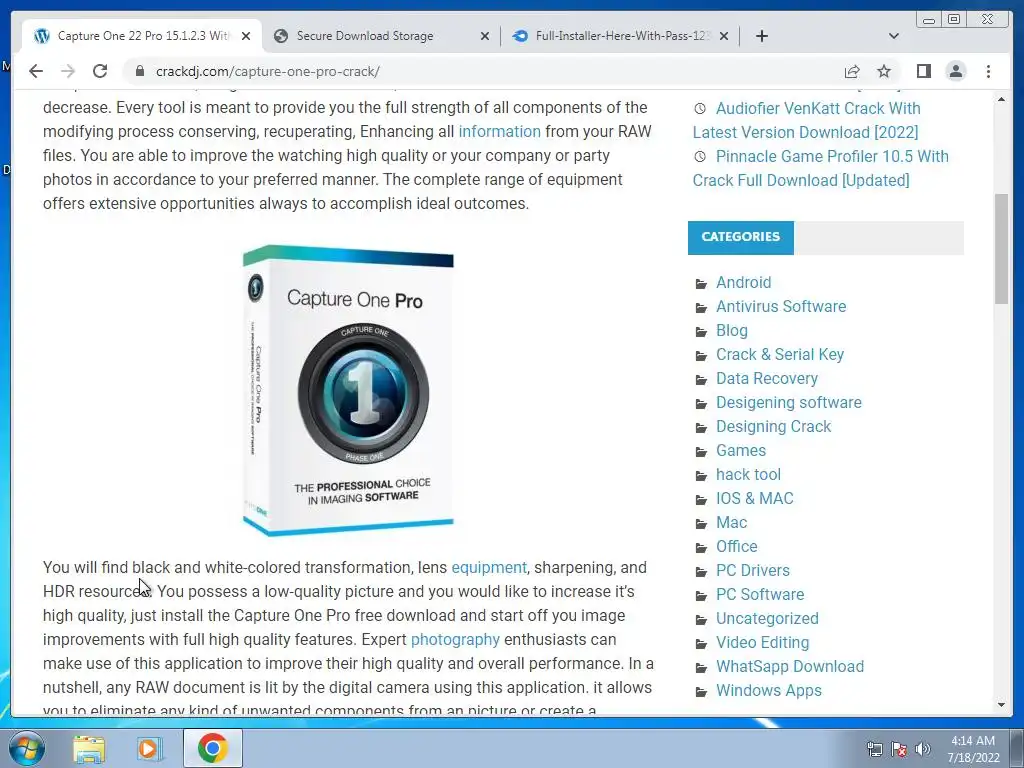Click the Chrome taskbar icon
Image resolution: width=1024 pixels, height=768 pixels.
pos(213,748)
